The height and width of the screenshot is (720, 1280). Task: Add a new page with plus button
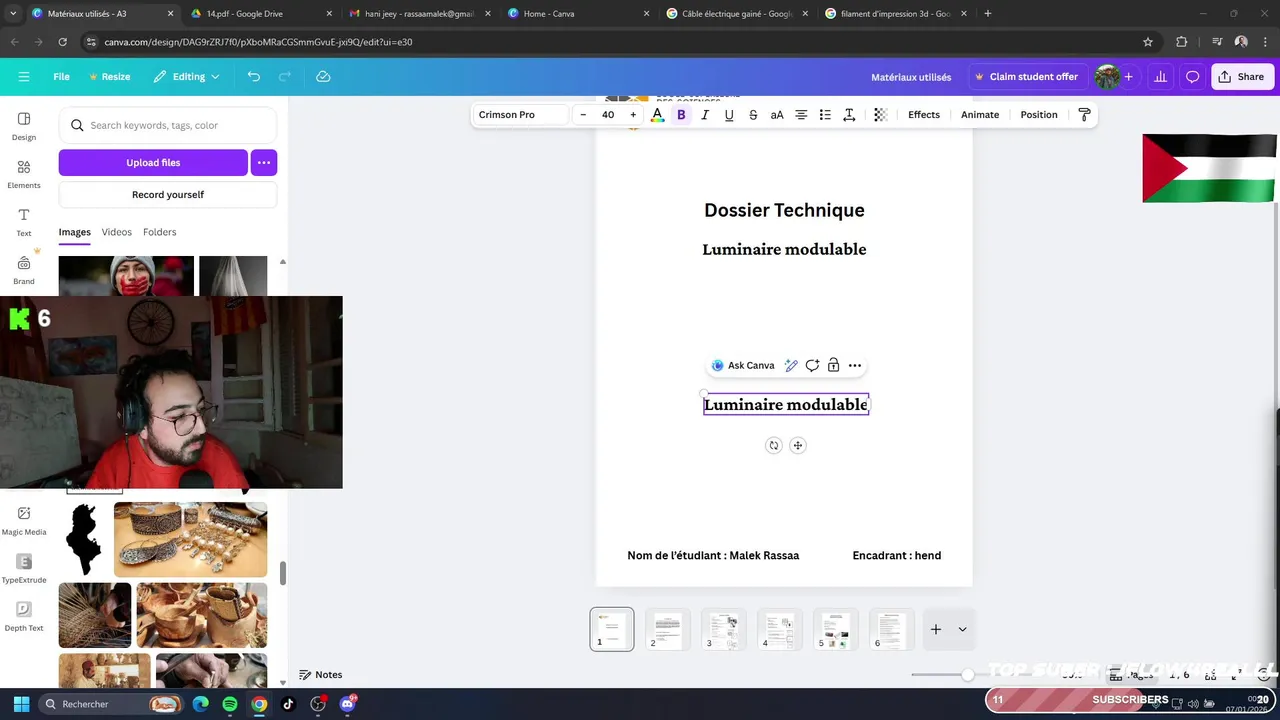936,630
